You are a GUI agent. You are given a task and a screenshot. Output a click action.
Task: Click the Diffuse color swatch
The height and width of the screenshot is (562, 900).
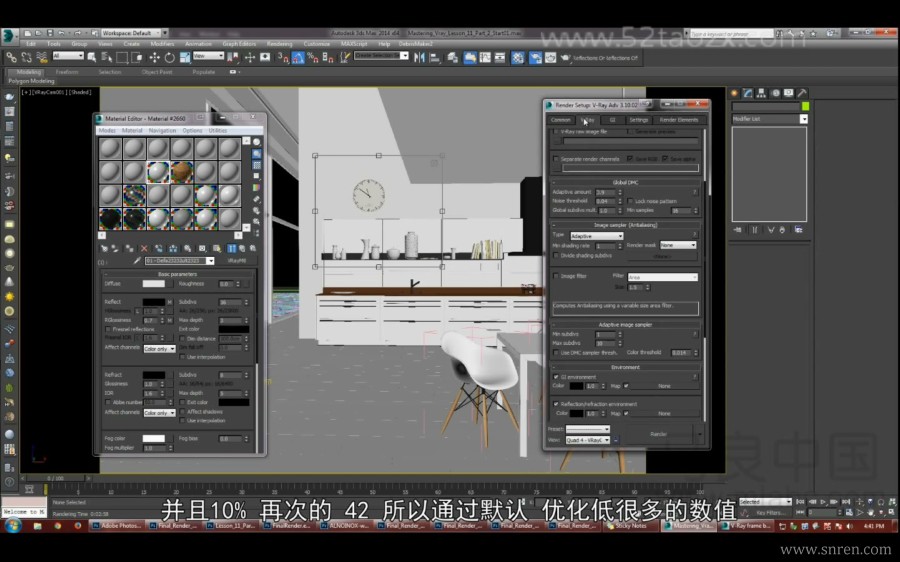(153, 284)
